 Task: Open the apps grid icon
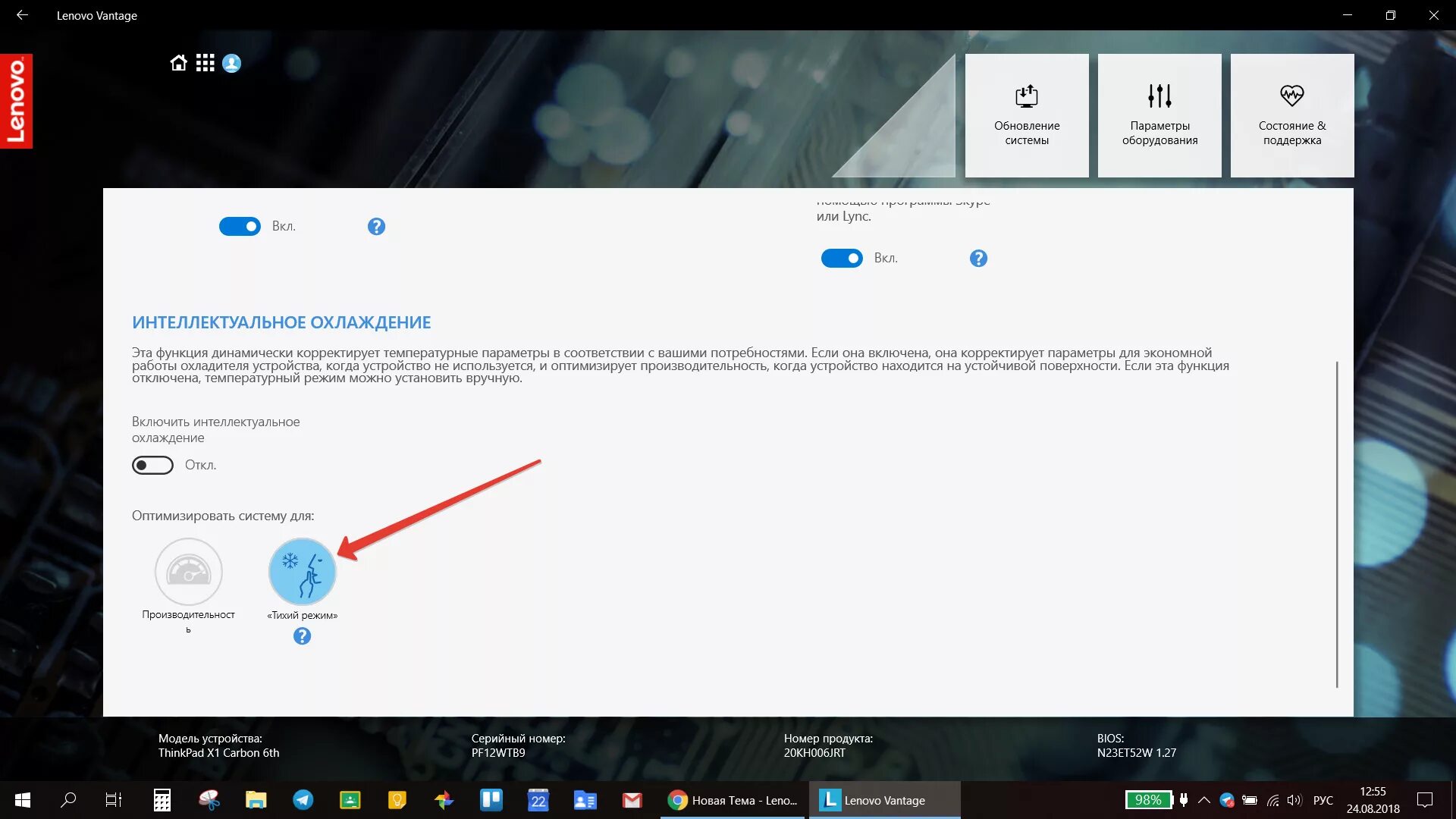(x=205, y=63)
